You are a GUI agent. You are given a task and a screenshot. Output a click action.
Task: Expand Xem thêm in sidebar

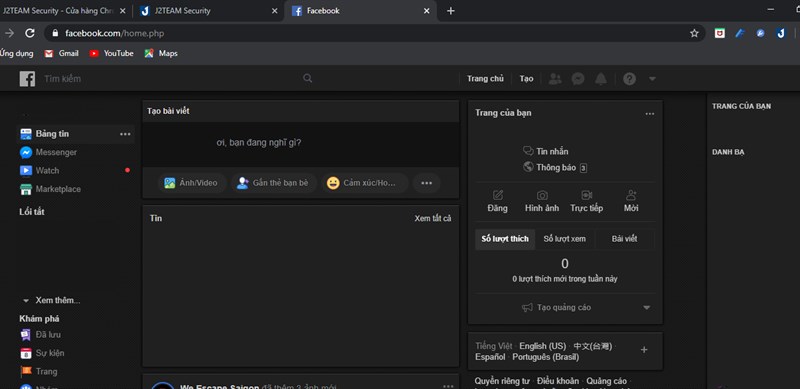click(52, 300)
